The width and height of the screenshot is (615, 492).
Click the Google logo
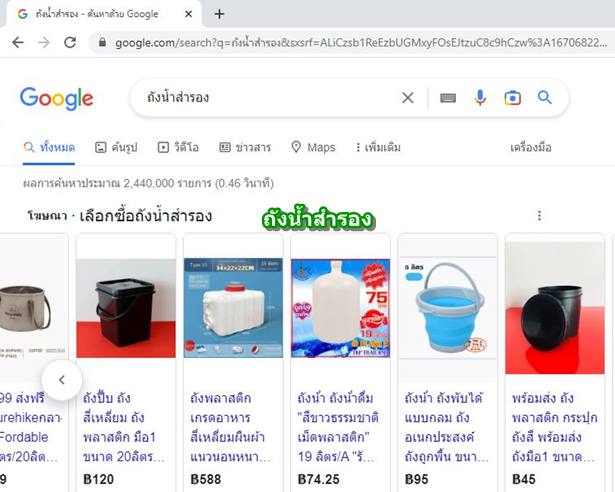point(57,98)
